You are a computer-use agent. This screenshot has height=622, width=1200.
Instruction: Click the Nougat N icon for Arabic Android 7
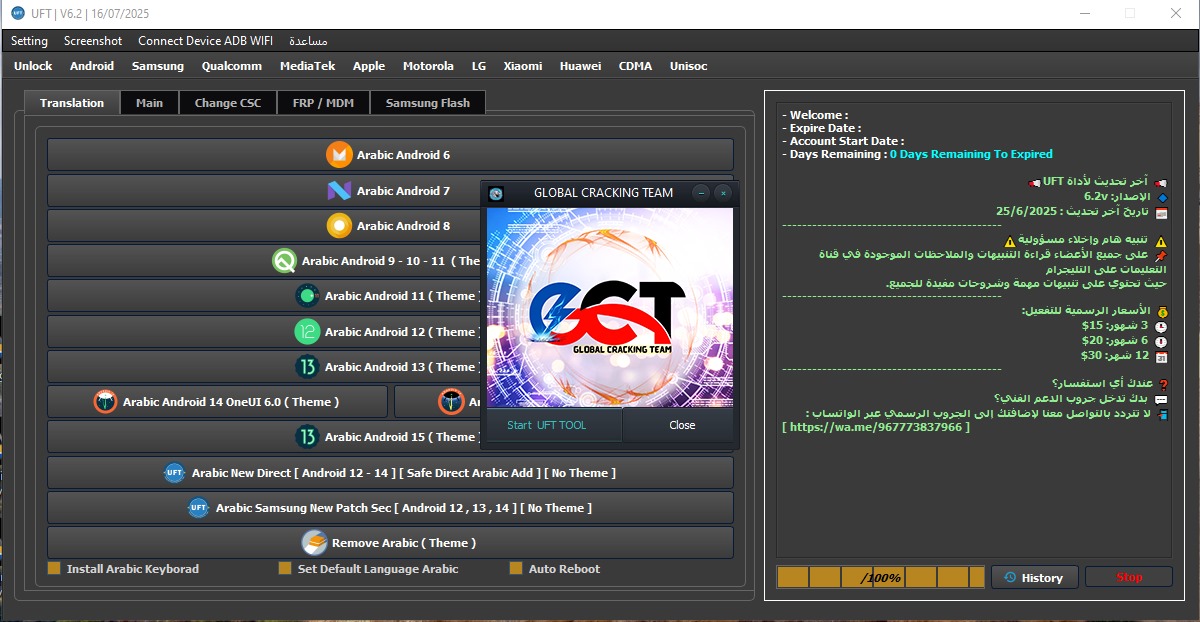click(339, 190)
